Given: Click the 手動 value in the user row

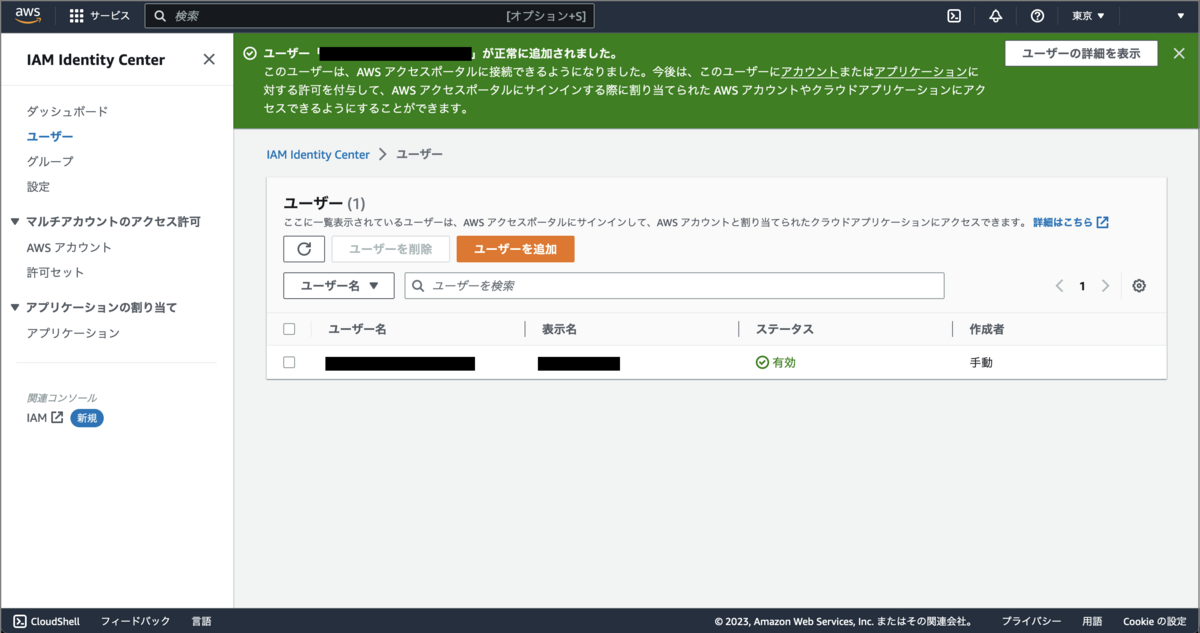Looking at the screenshot, I should 981,363.
